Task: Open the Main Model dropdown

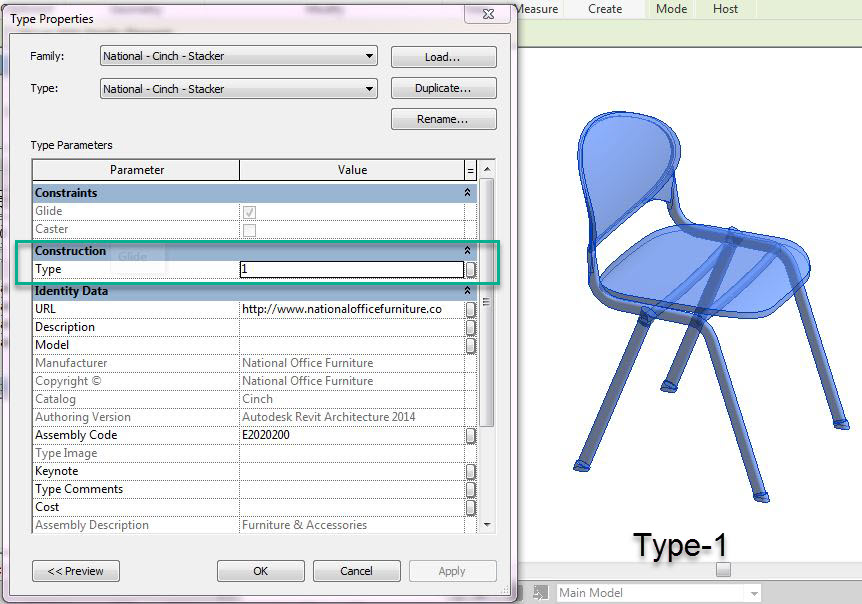Action: (754, 591)
